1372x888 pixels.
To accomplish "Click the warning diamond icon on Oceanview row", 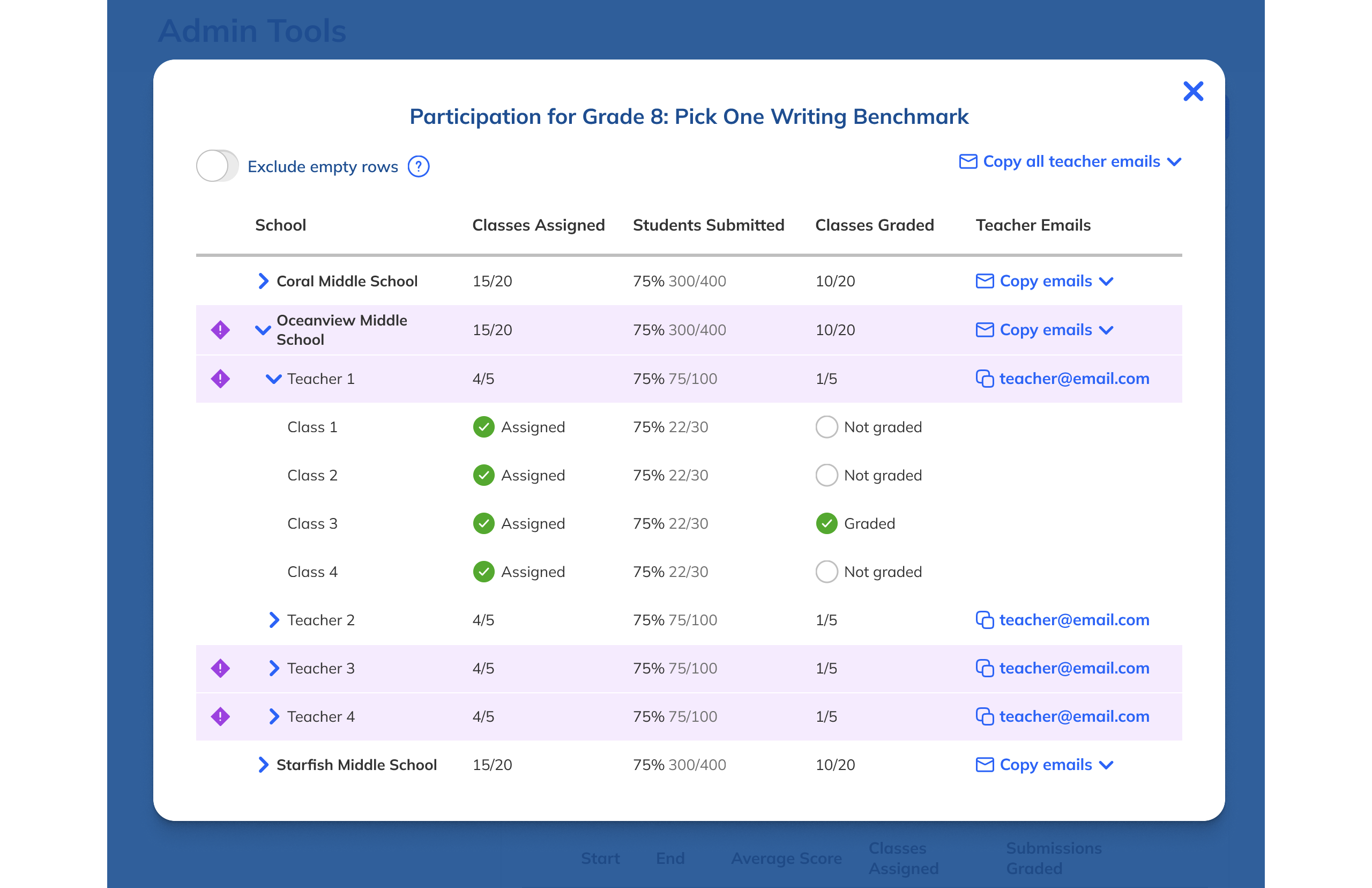I will tap(220, 330).
